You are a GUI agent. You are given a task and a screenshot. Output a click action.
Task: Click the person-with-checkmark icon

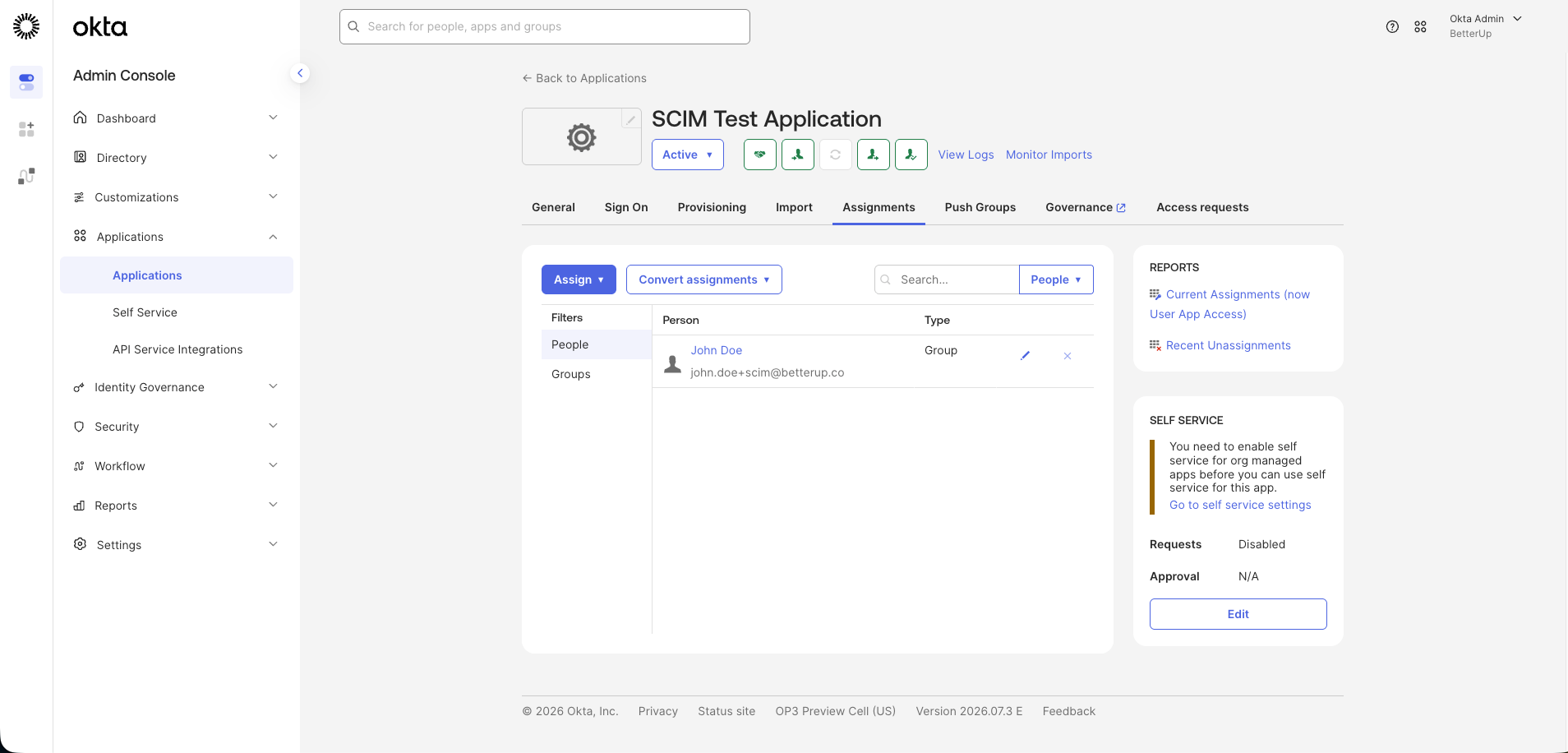click(911, 155)
